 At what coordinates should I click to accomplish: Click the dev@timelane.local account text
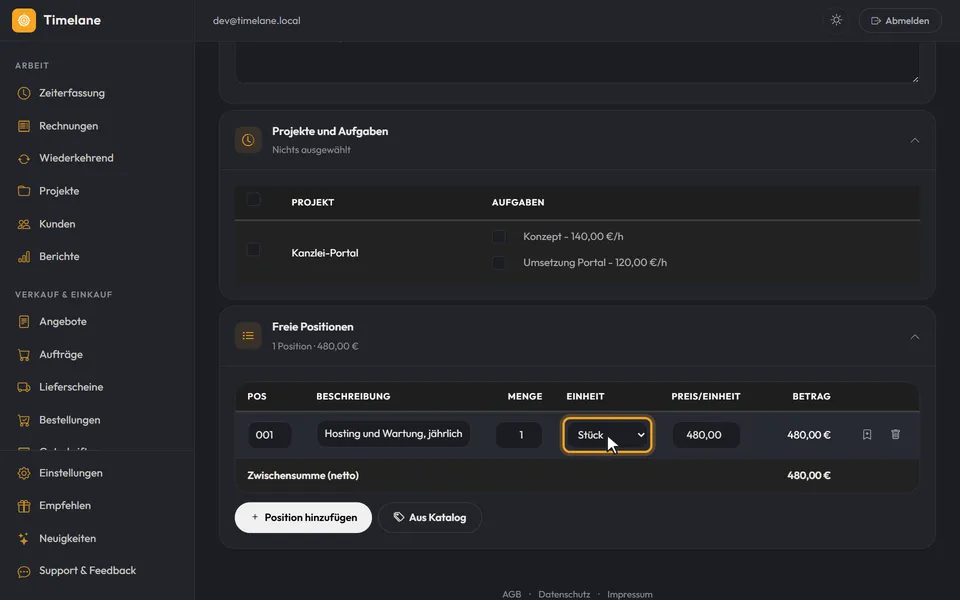(x=257, y=20)
